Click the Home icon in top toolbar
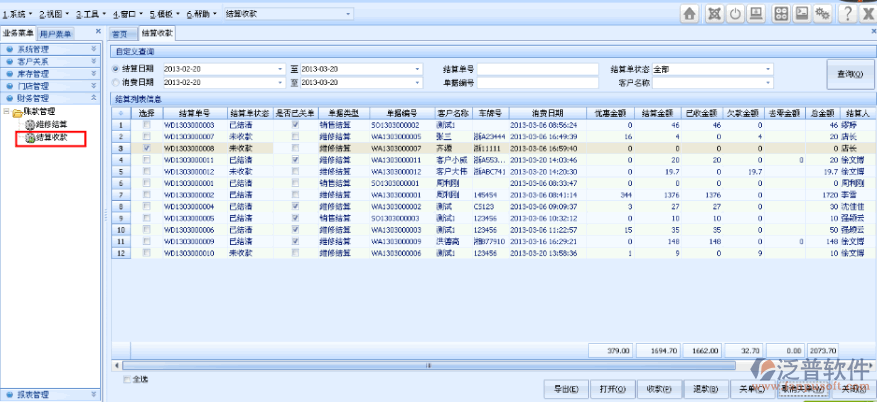The image size is (880, 402). pos(690,14)
